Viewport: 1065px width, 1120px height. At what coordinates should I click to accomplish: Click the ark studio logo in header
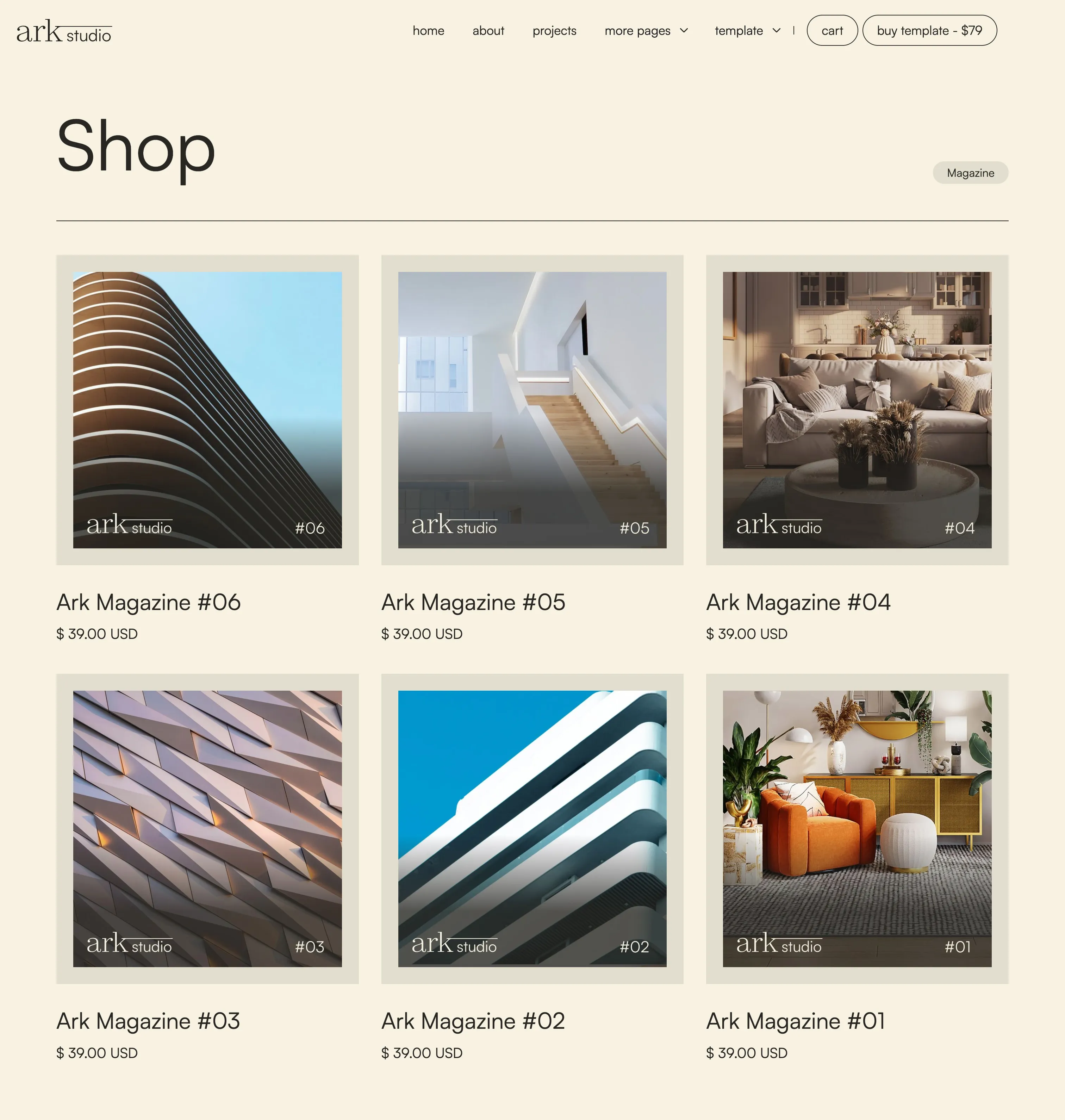(64, 31)
